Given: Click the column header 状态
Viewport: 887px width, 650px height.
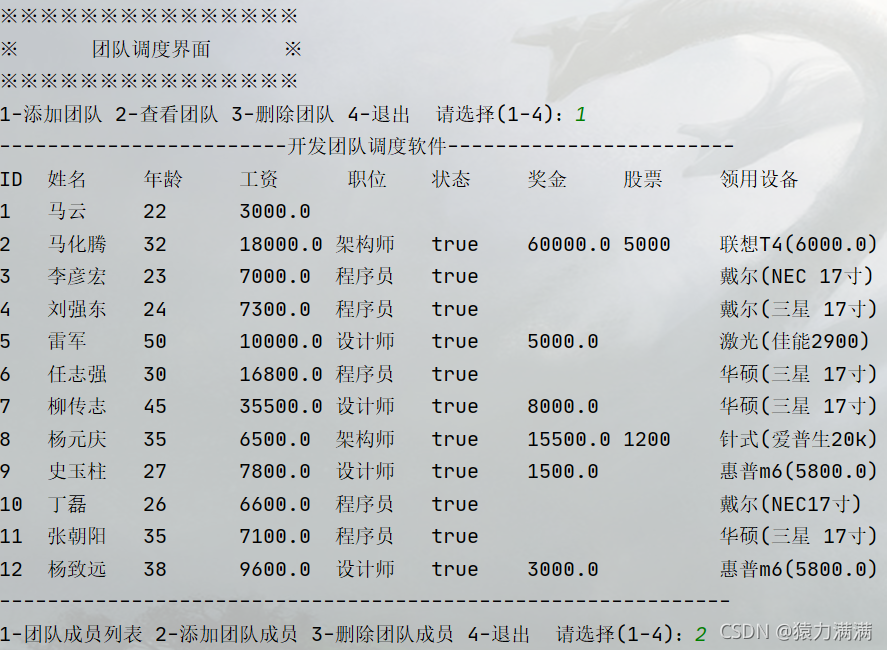Looking at the screenshot, I should (451, 179).
